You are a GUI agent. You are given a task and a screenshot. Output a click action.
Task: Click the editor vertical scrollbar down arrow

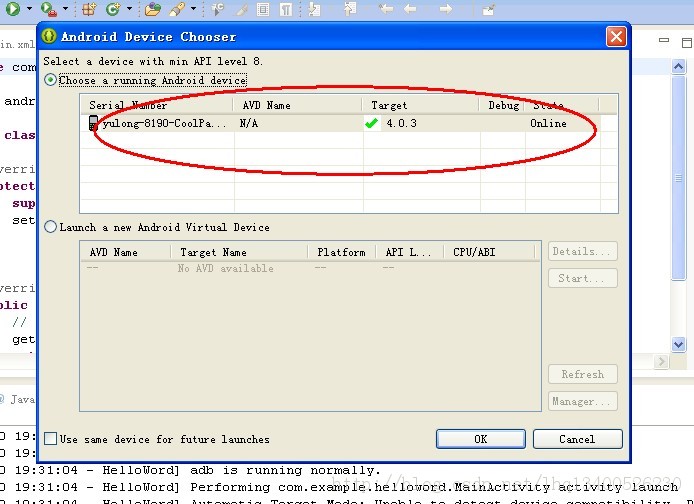click(x=678, y=344)
